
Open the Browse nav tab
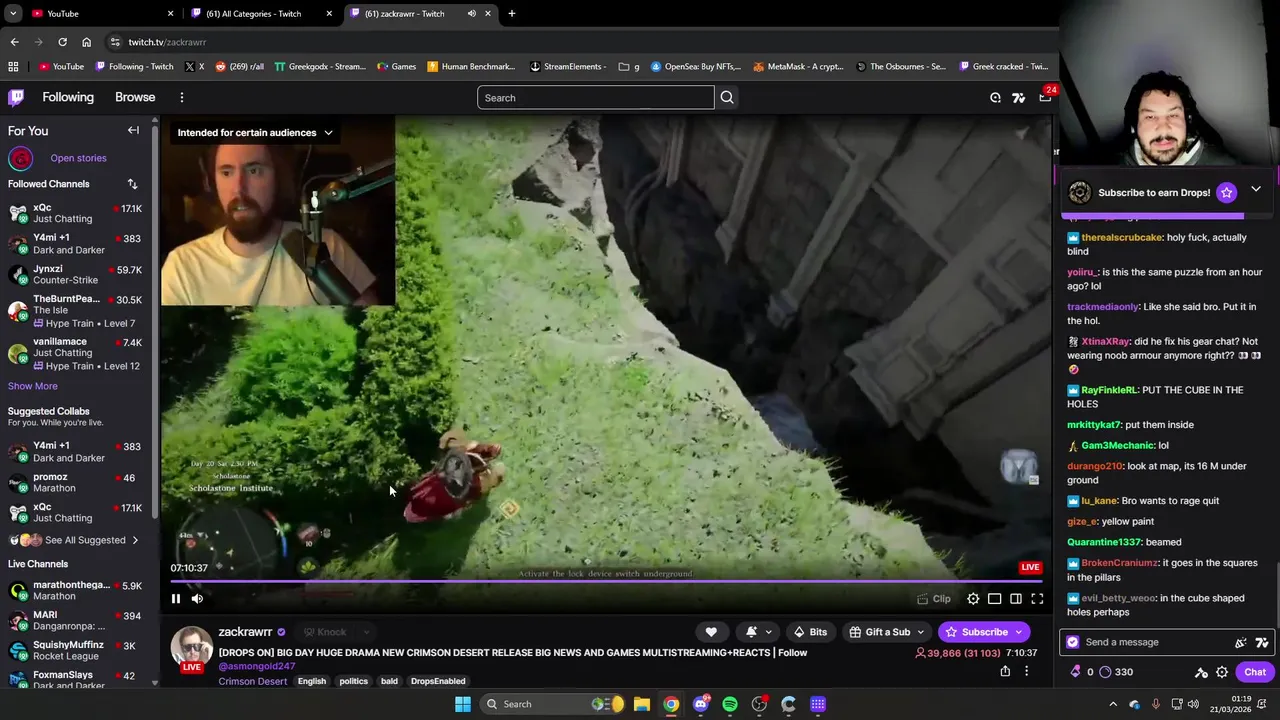pos(135,97)
